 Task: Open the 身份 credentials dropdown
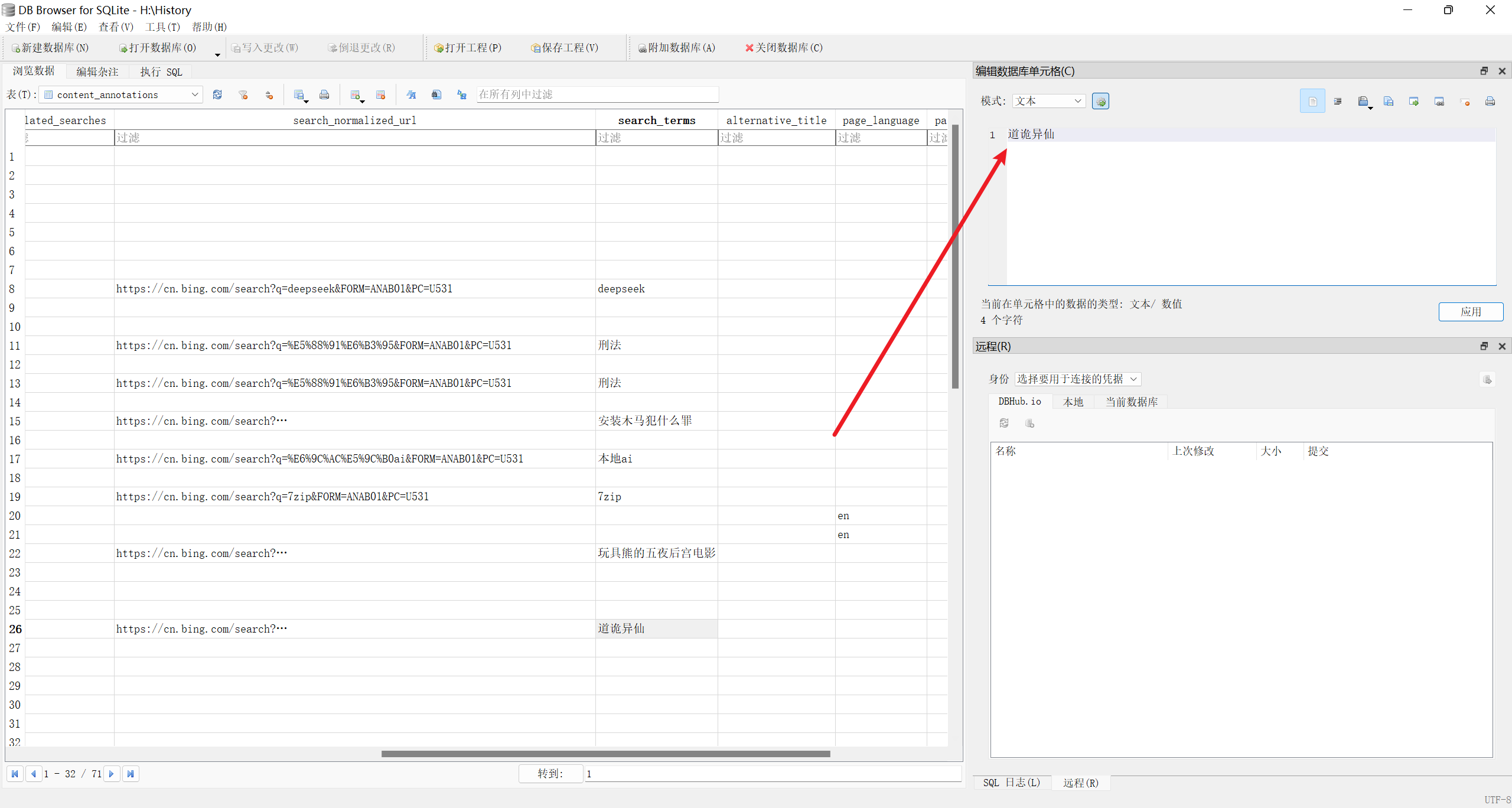coord(1077,379)
